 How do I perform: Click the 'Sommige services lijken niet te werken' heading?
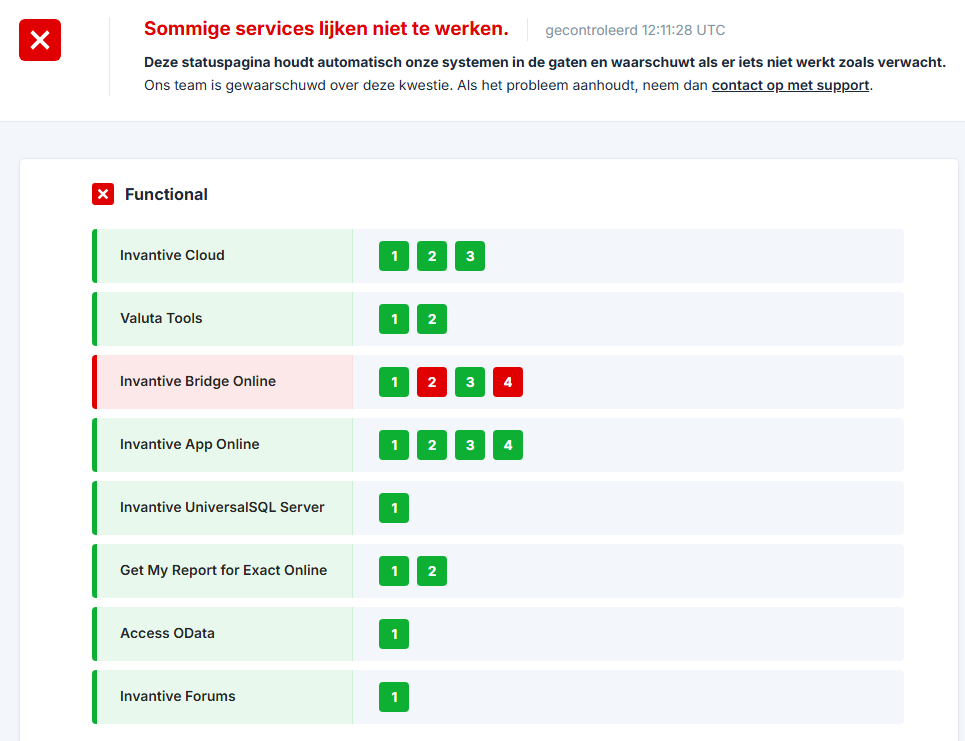click(326, 29)
